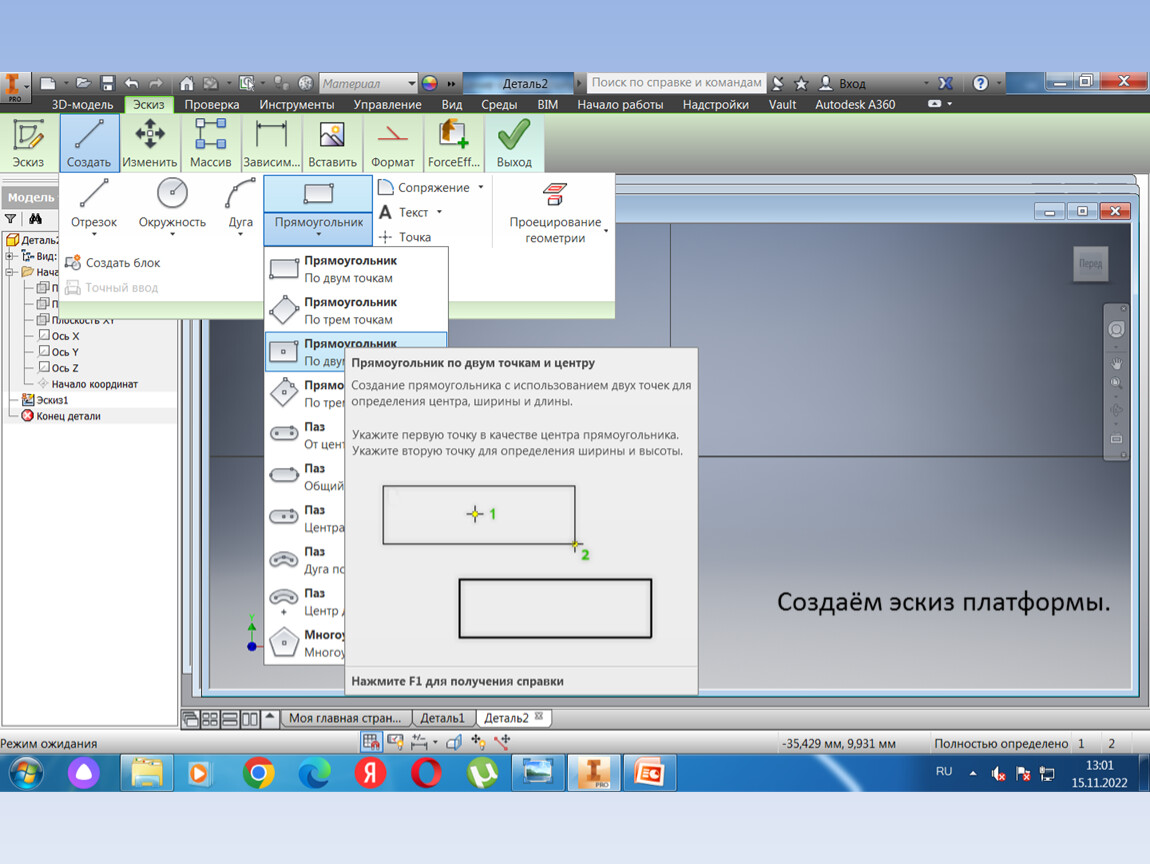Collapse the Начало folder in model tree
Screen dimensions: 1150x864
pos(10,271)
